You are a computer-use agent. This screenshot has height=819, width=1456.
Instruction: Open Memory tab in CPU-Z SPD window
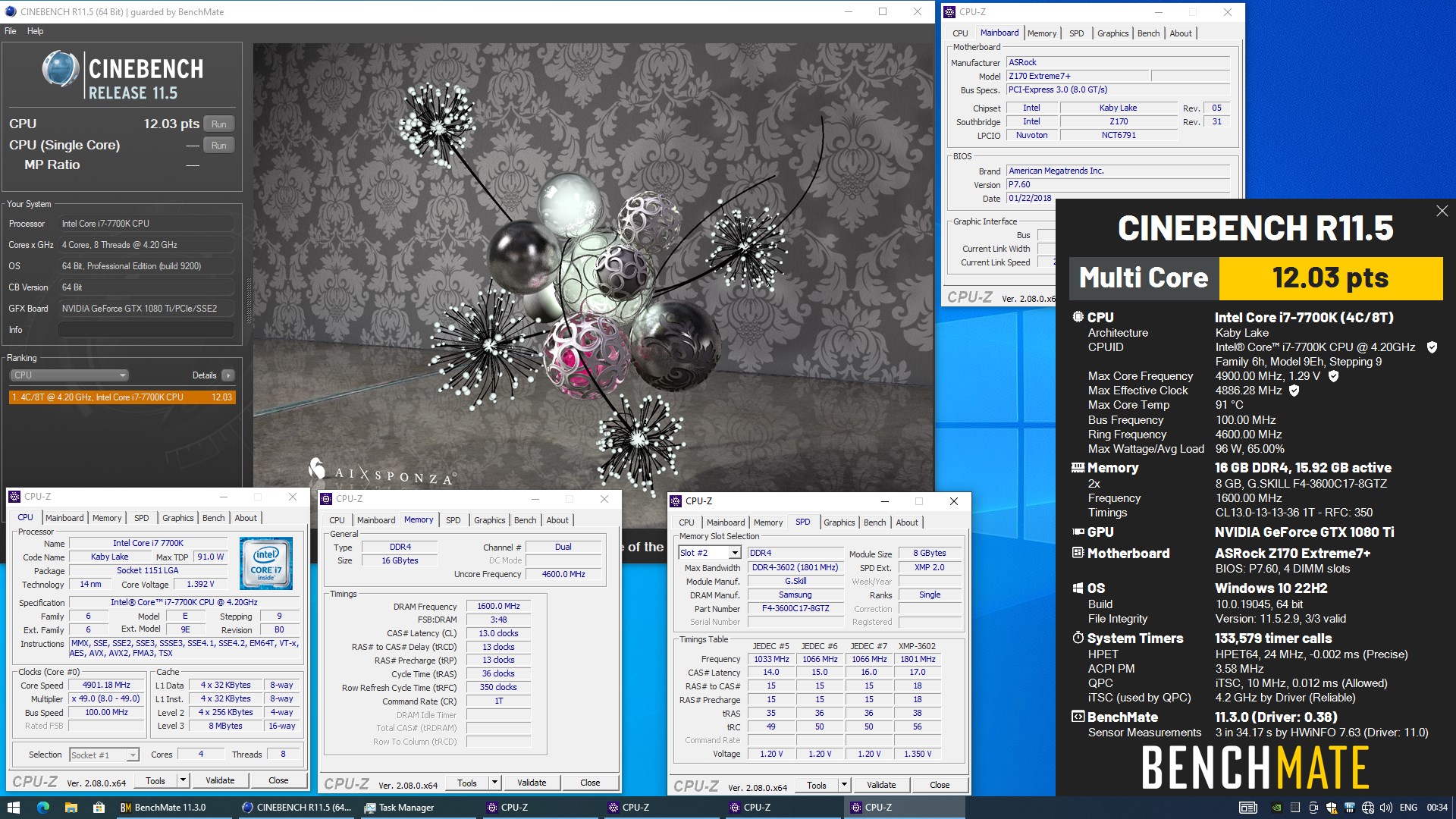768,522
